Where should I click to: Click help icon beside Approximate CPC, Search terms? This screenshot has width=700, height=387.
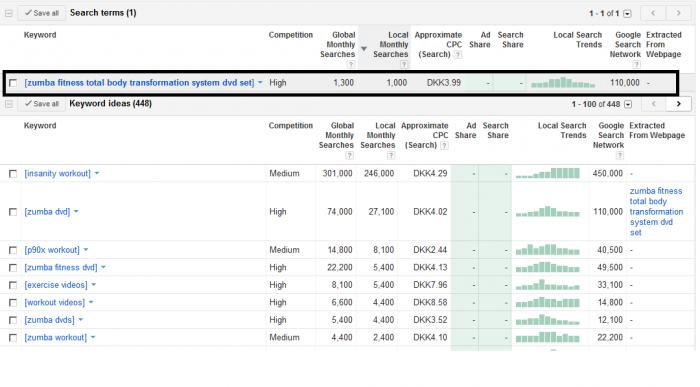click(458, 54)
